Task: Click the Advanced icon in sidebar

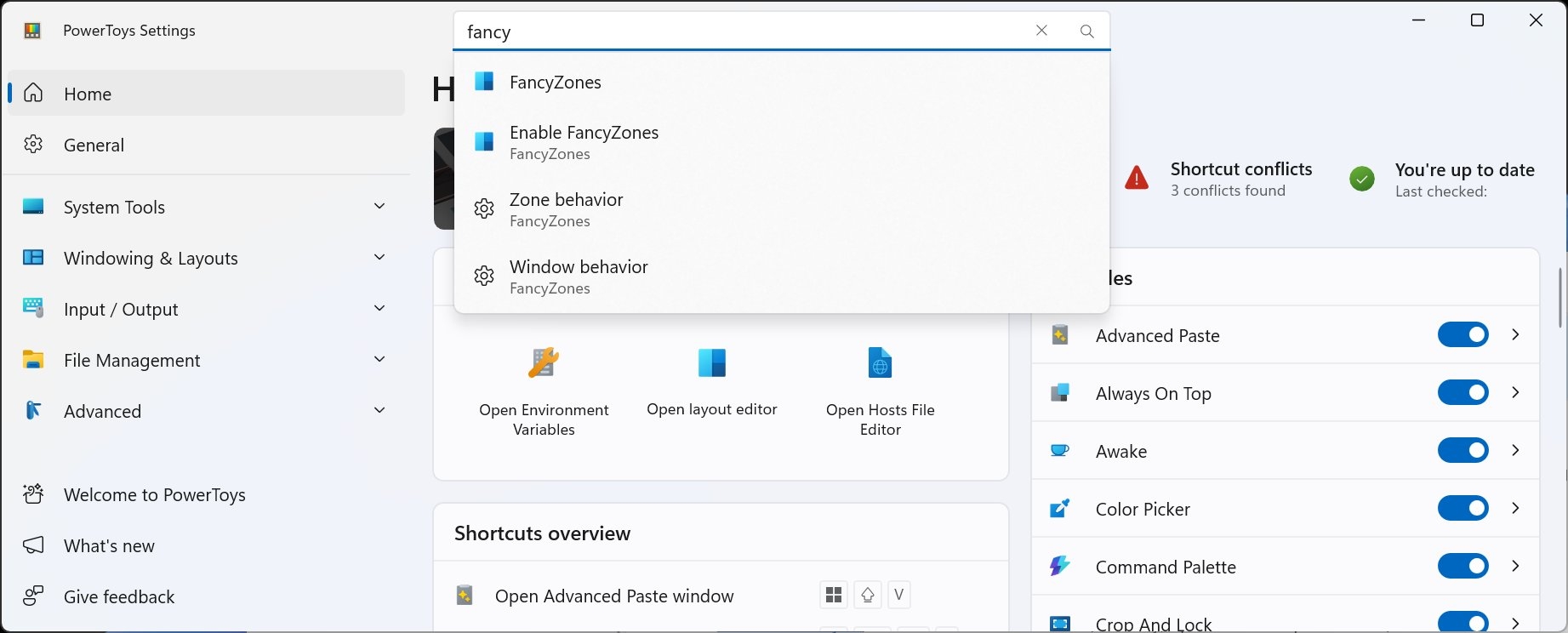Action: (33, 410)
